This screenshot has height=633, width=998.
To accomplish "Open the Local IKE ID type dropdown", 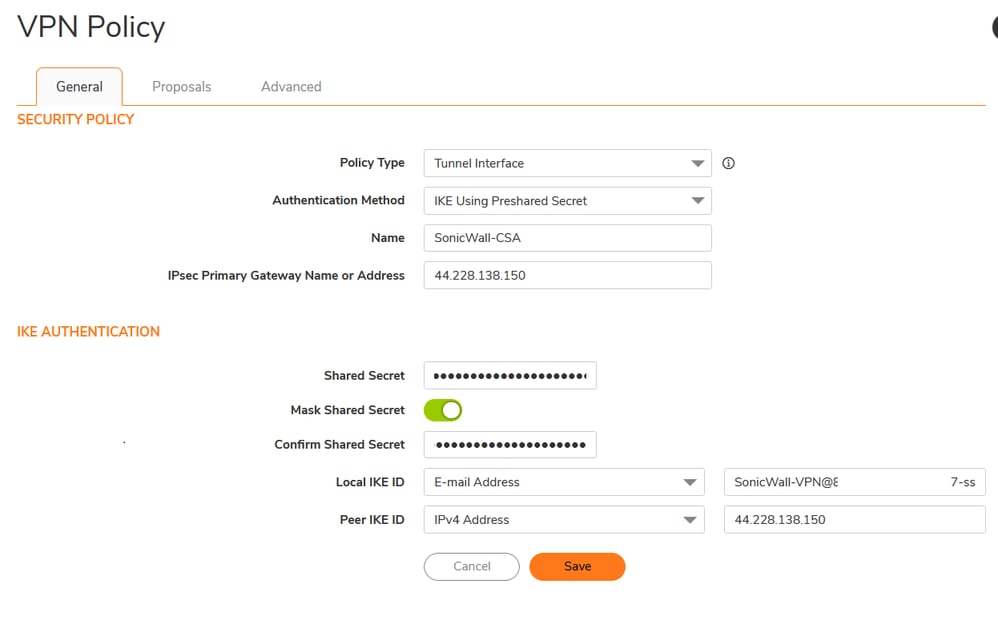I will click(x=564, y=482).
